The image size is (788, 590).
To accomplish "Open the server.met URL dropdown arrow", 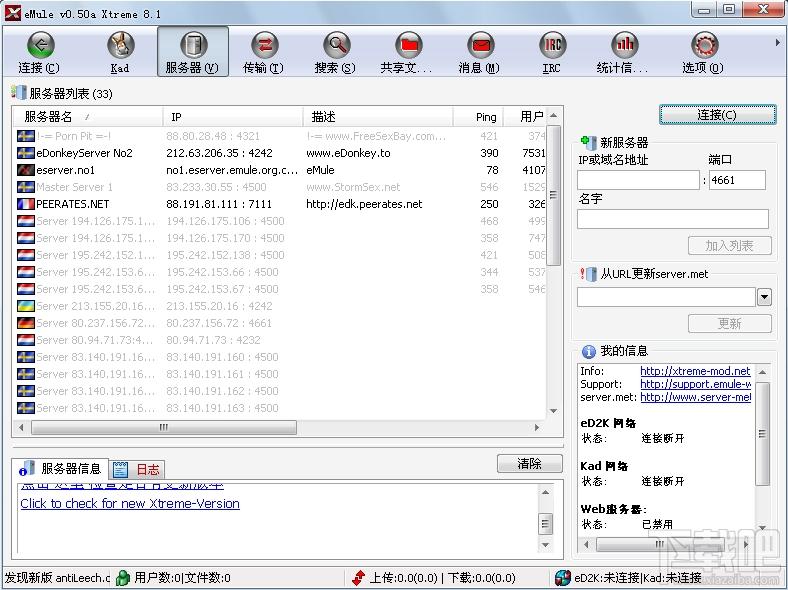I will [x=764, y=297].
